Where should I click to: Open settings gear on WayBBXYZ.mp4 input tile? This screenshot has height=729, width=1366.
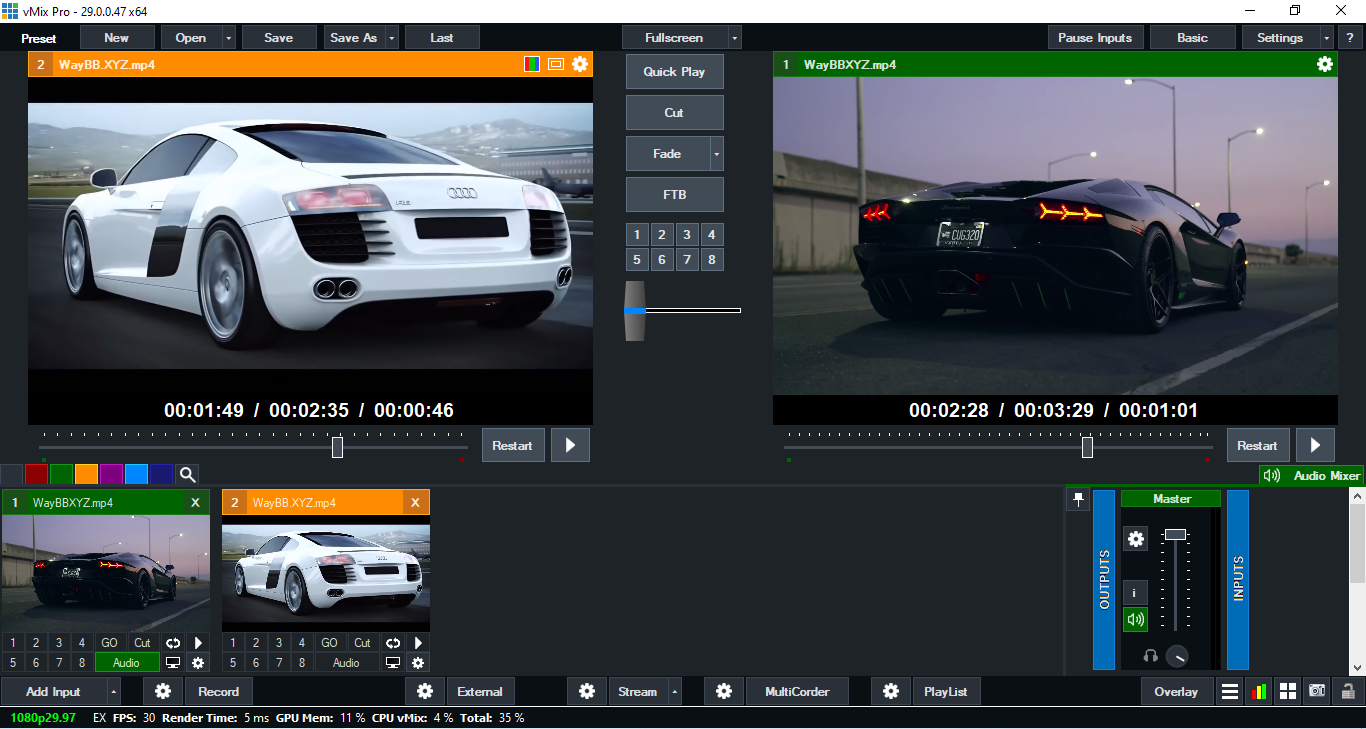click(198, 662)
